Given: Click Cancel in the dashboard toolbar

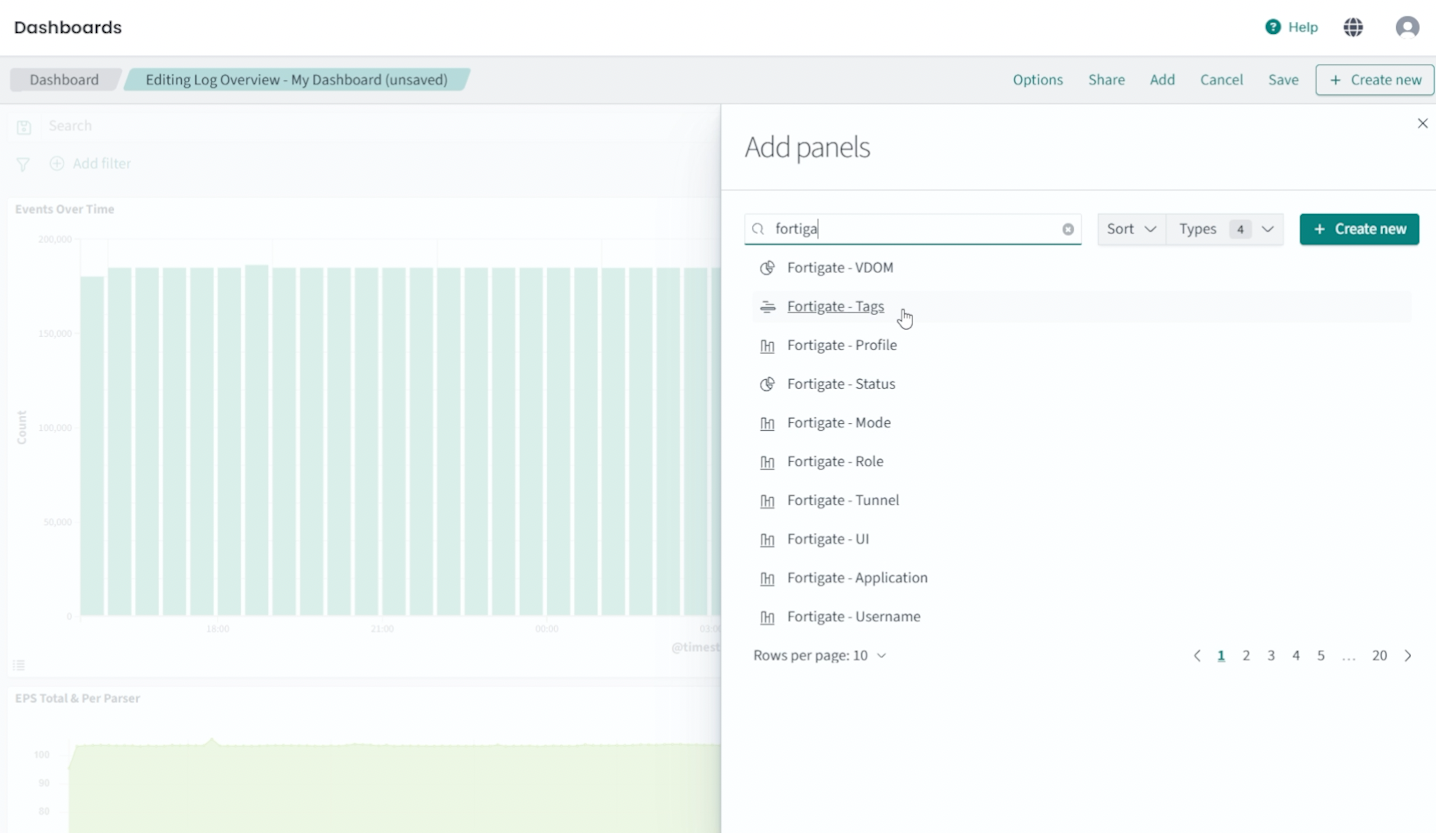Looking at the screenshot, I should (x=1222, y=80).
